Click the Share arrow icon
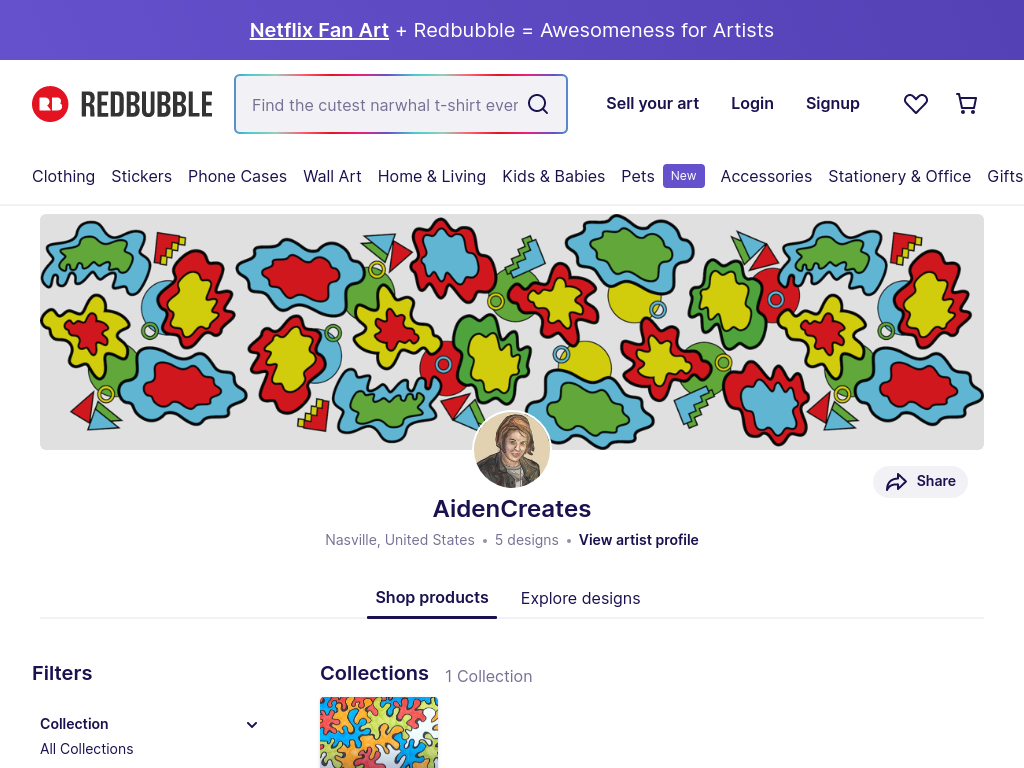This screenshot has width=1024, height=768. coord(896,482)
